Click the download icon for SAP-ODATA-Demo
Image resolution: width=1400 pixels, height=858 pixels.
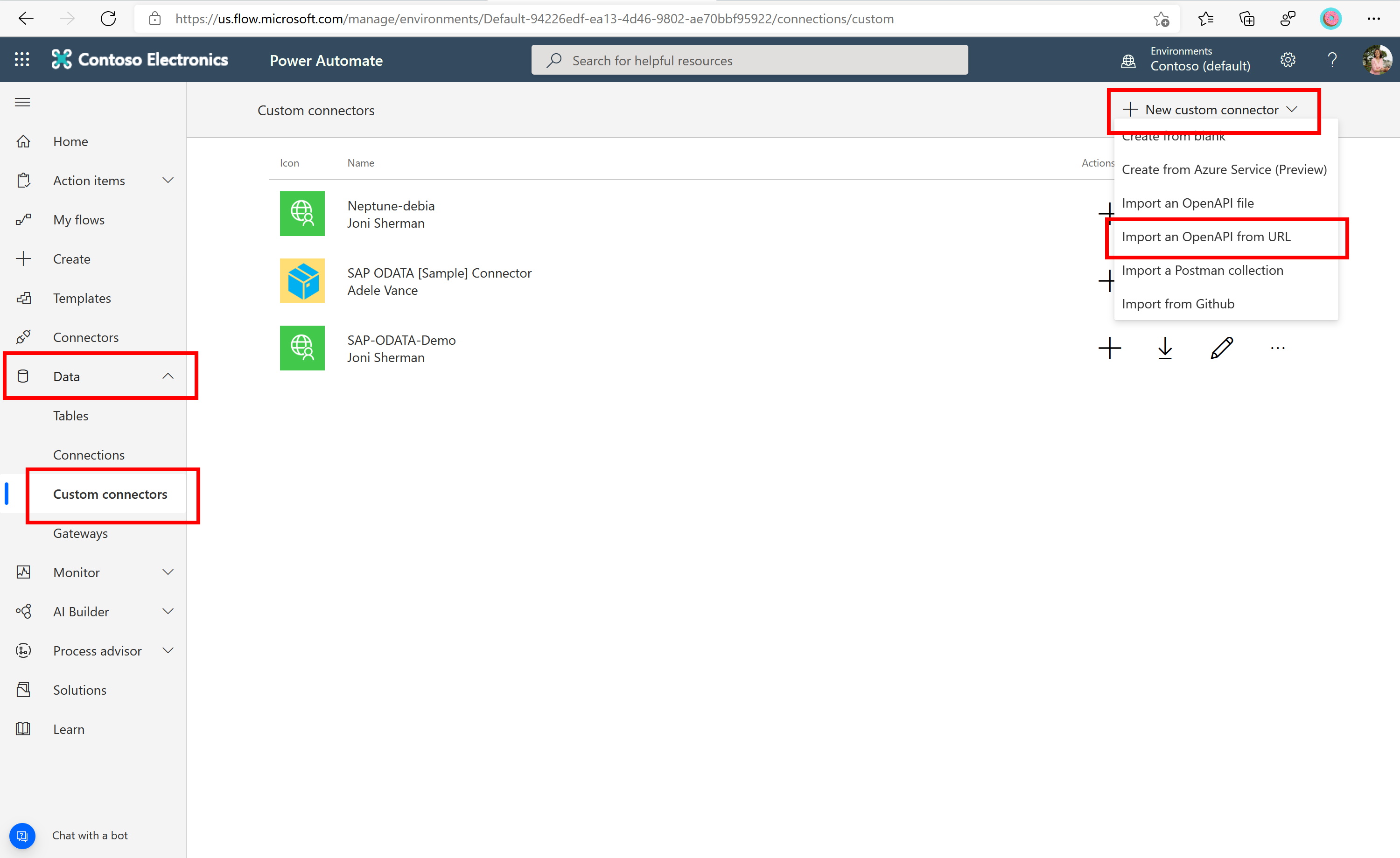tap(1165, 349)
